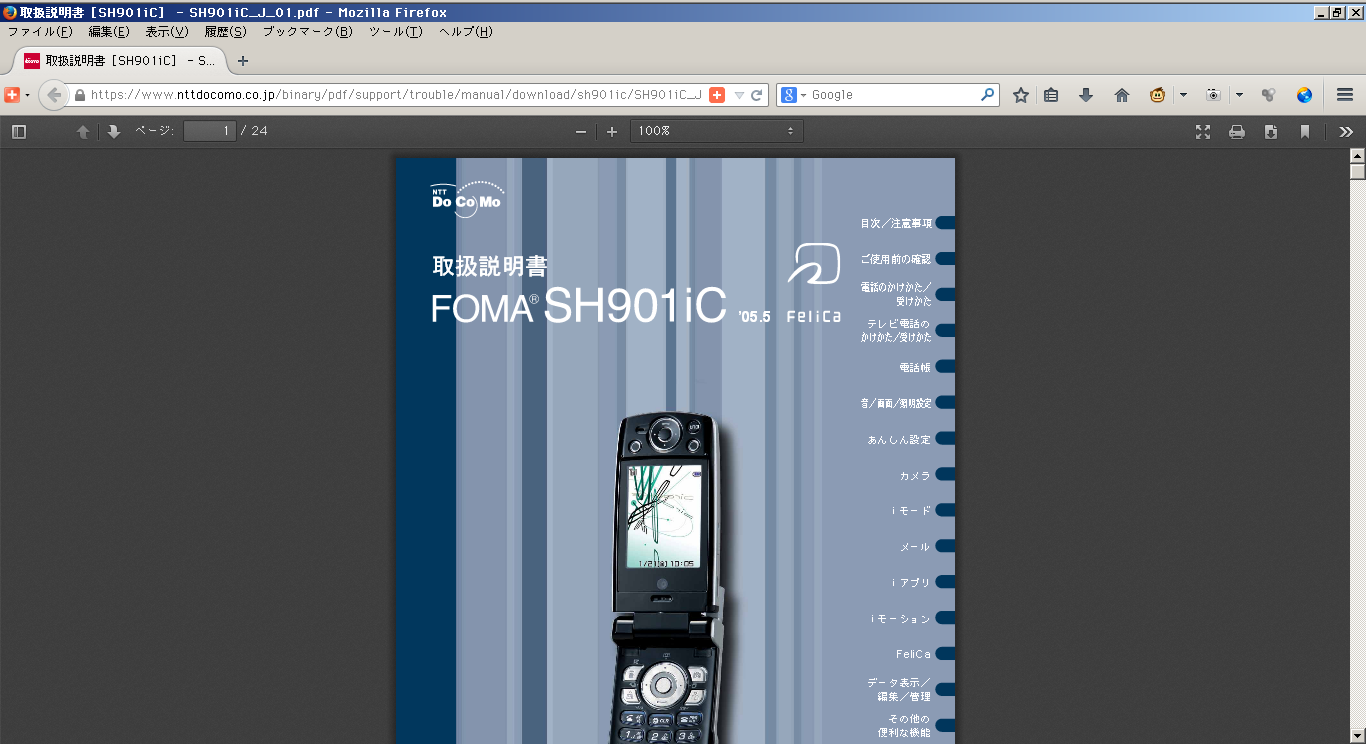Click the grey multi-circle extension icon

(1268, 95)
